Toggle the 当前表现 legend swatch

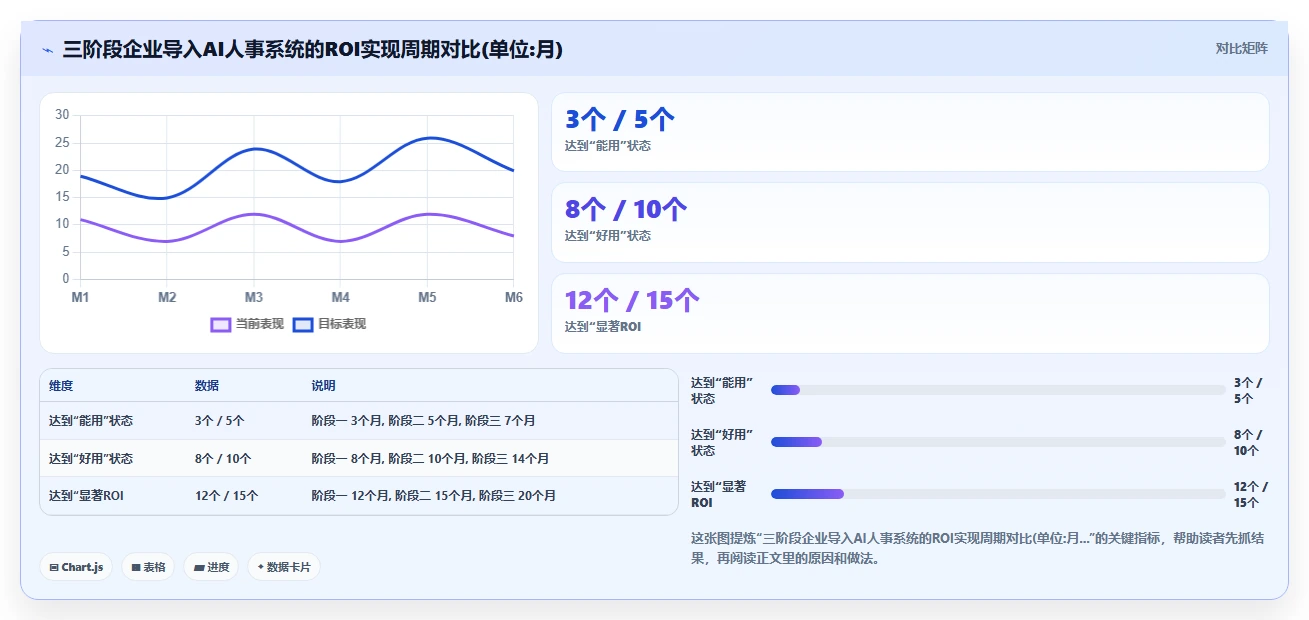[221, 324]
